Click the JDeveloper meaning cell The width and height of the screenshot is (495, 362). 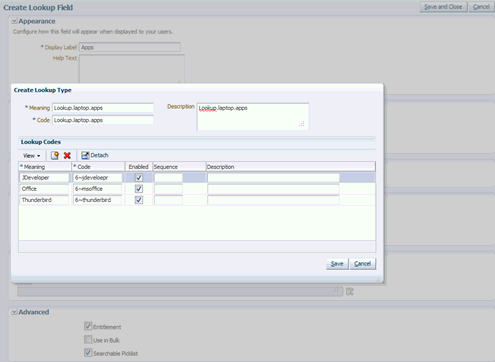point(44,178)
